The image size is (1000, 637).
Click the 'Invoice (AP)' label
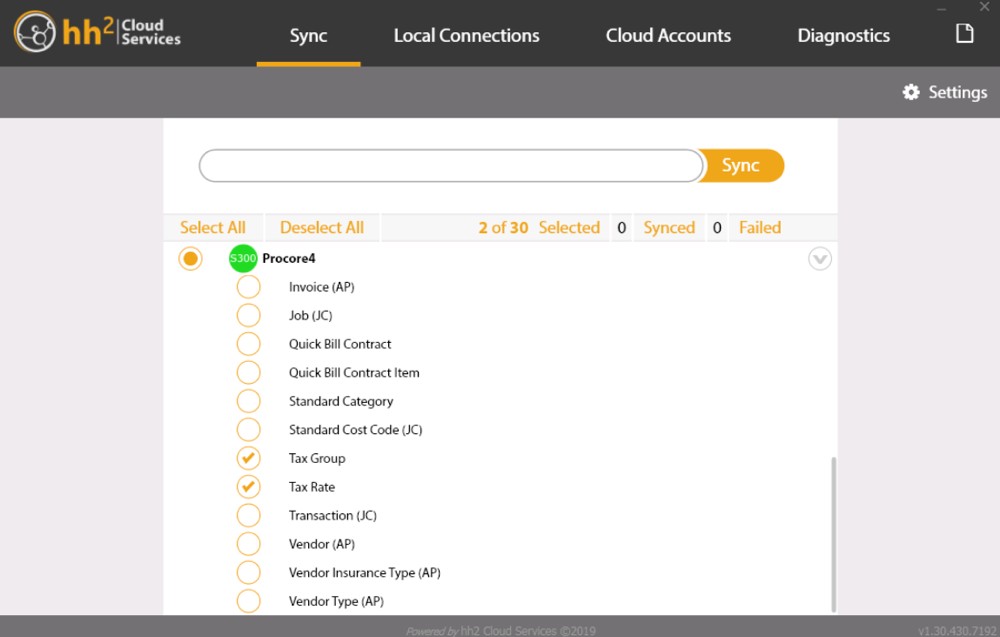point(321,287)
